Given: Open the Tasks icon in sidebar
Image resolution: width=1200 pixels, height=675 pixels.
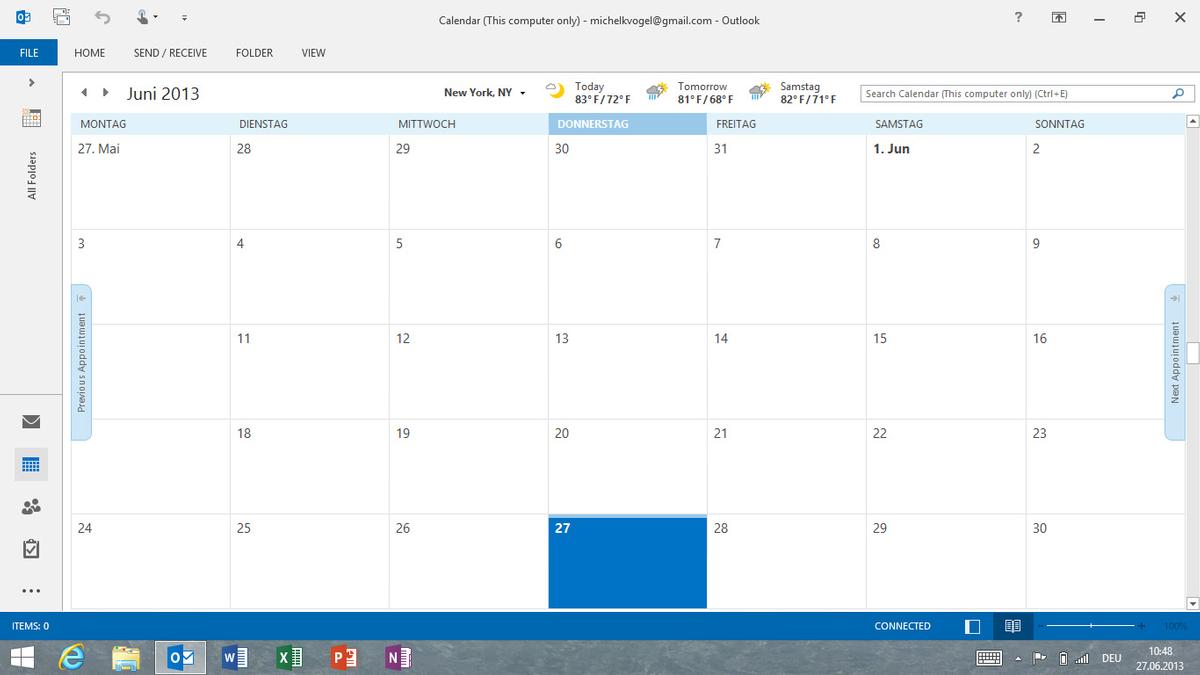Looking at the screenshot, I should pyautogui.click(x=31, y=549).
